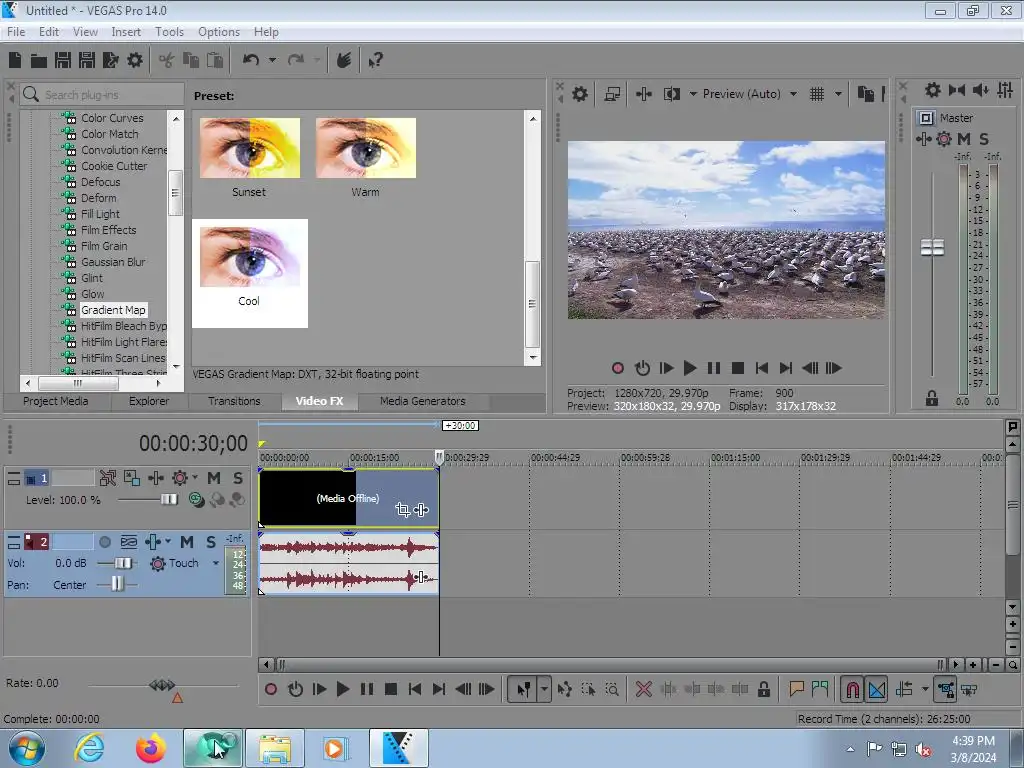Open the File menu
Screen dimensions: 1024x768
pyautogui.click(x=16, y=31)
